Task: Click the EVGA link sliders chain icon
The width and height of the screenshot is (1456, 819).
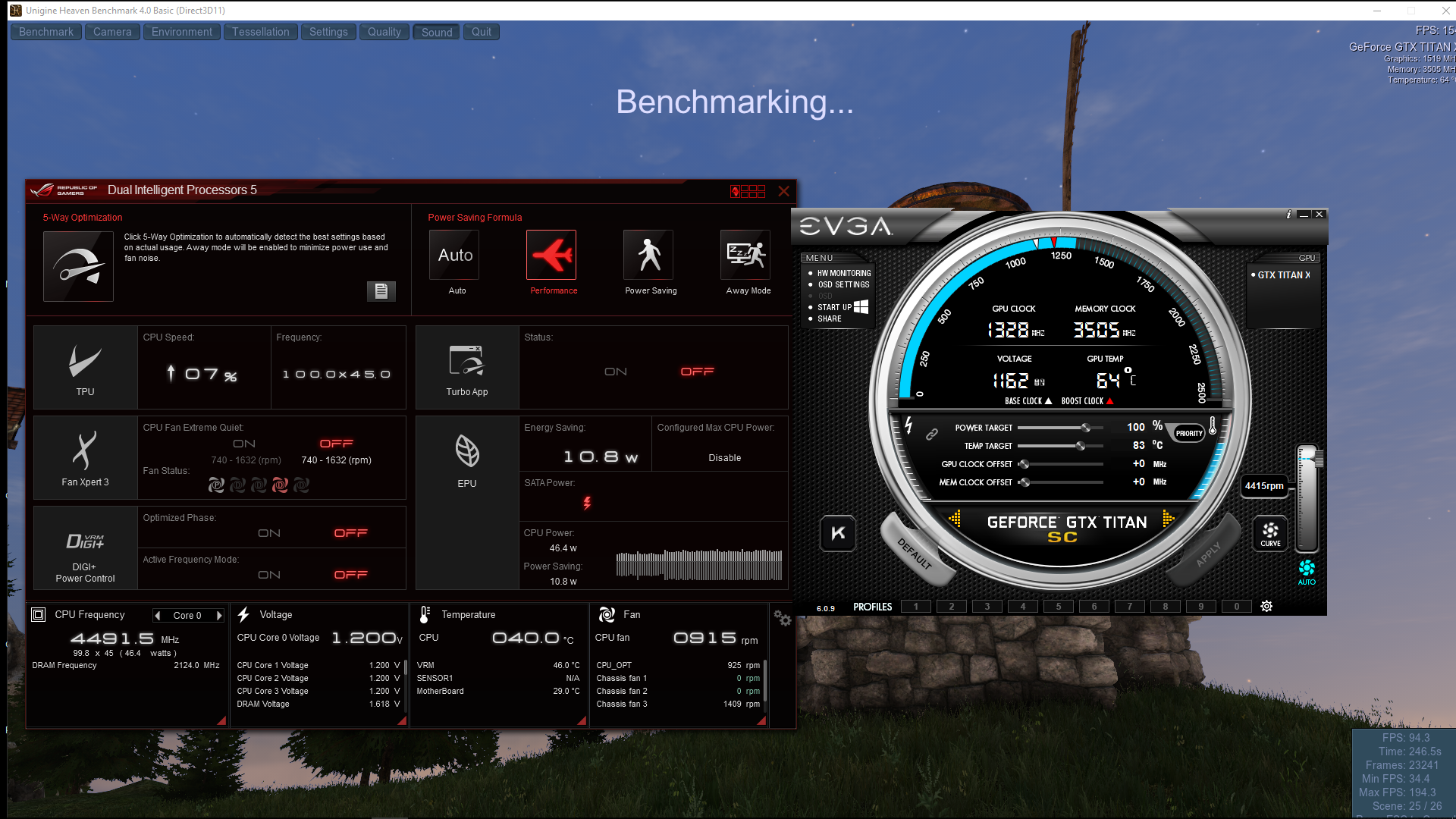Action: [932, 434]
